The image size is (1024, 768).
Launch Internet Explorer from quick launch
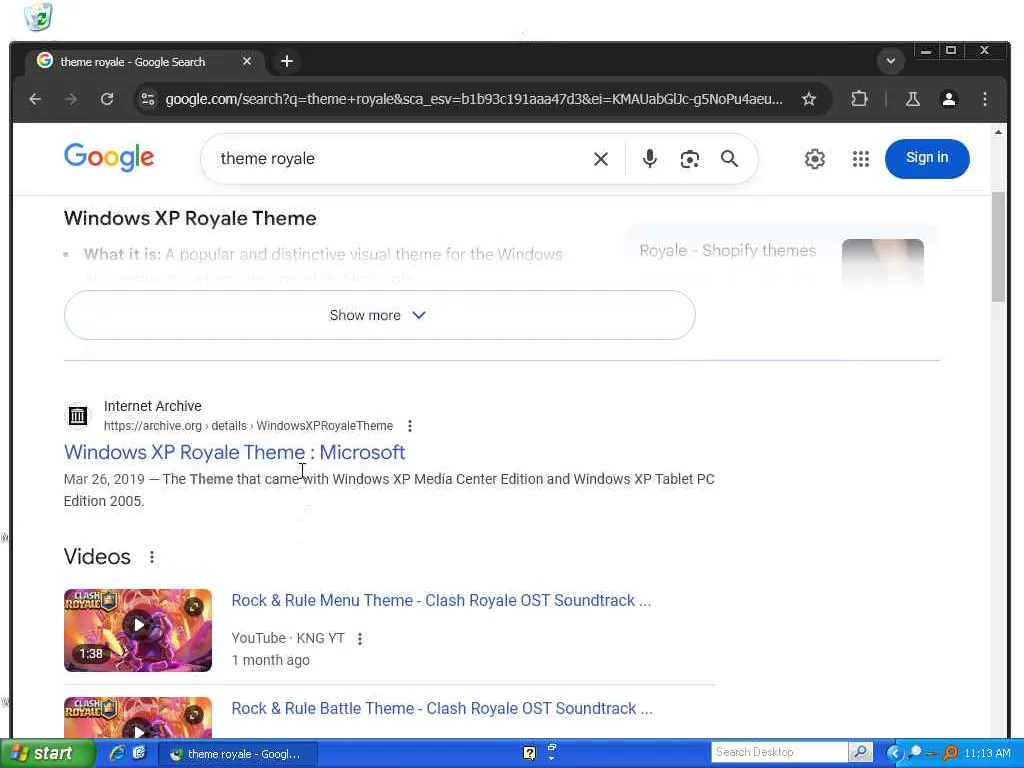pos(118,753)
